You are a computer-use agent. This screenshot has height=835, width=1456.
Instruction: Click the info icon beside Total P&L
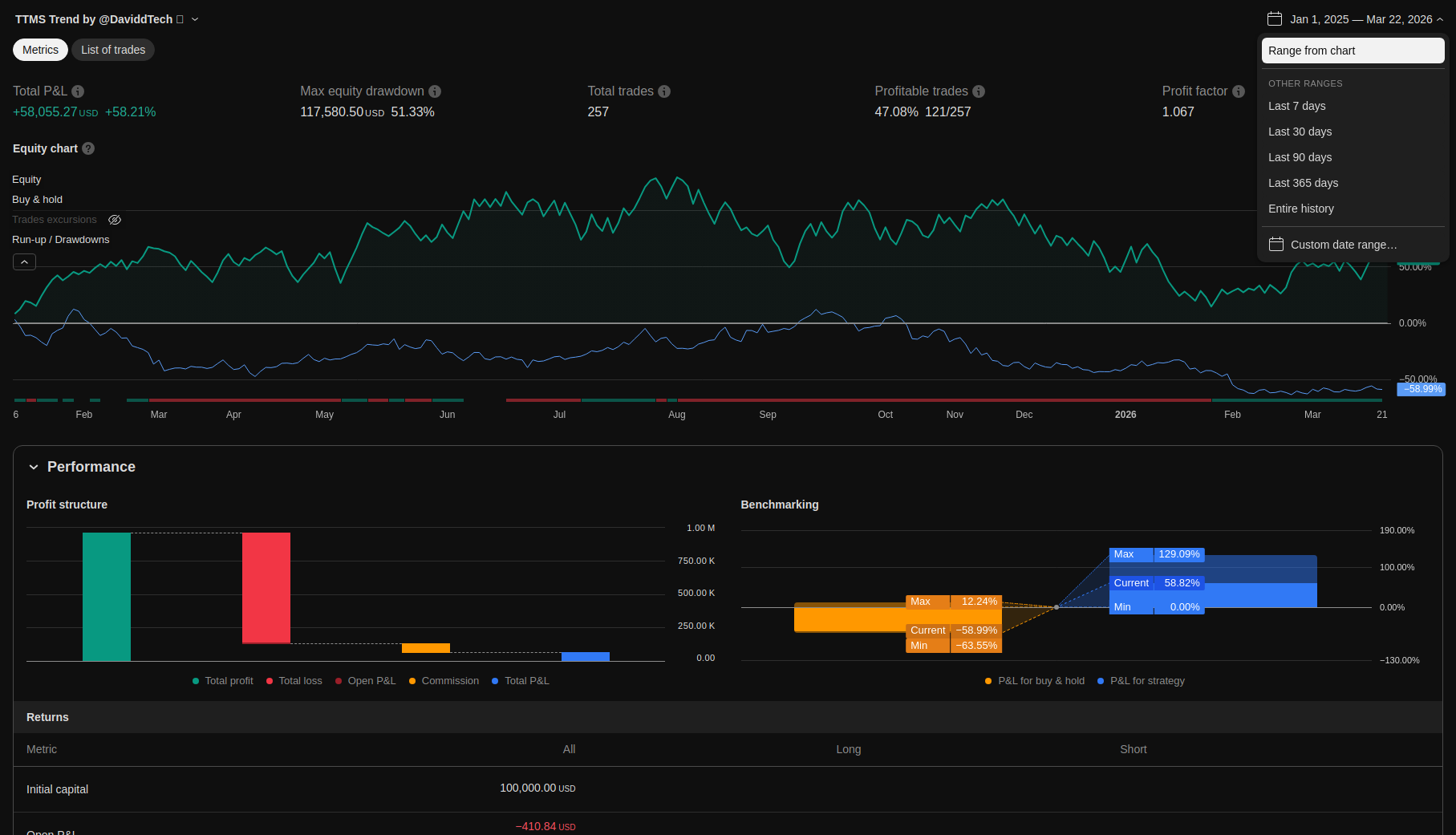point(78,91)
